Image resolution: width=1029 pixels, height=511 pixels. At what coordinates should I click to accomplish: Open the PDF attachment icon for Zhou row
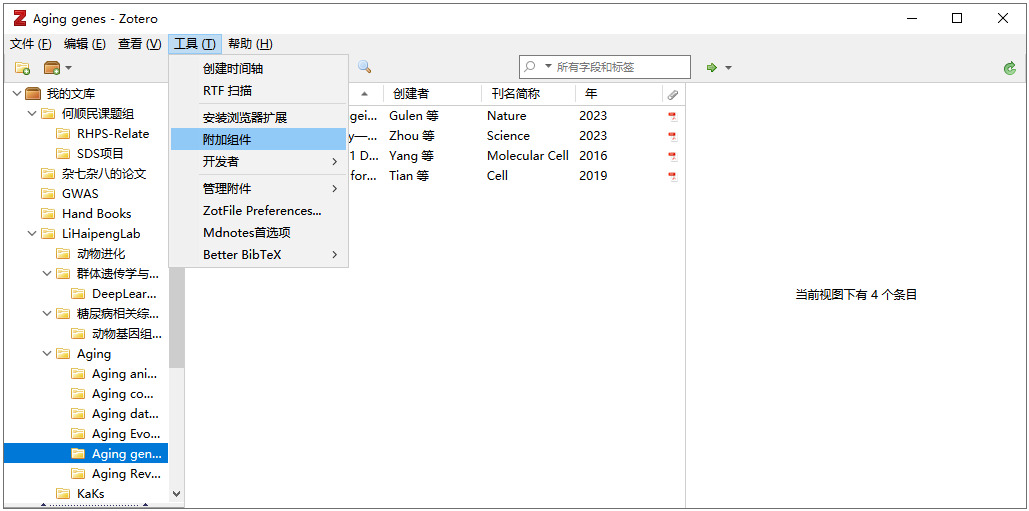[672, 136]
